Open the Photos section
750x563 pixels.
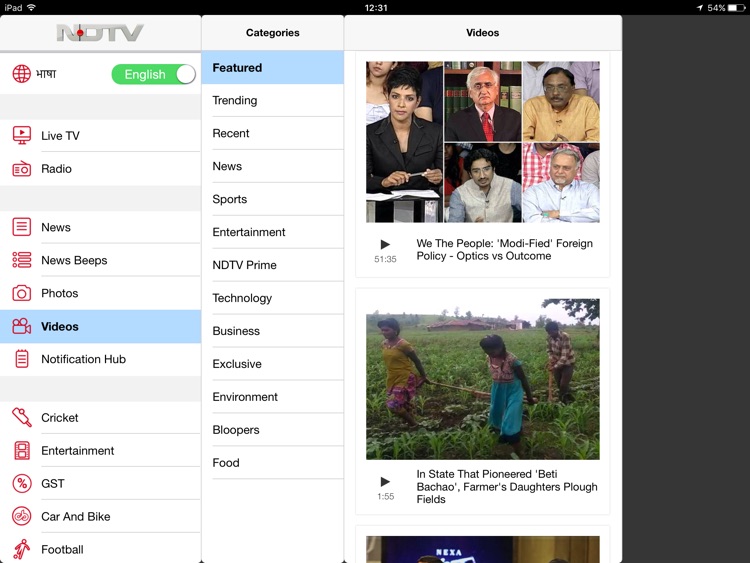pos(100,293)
